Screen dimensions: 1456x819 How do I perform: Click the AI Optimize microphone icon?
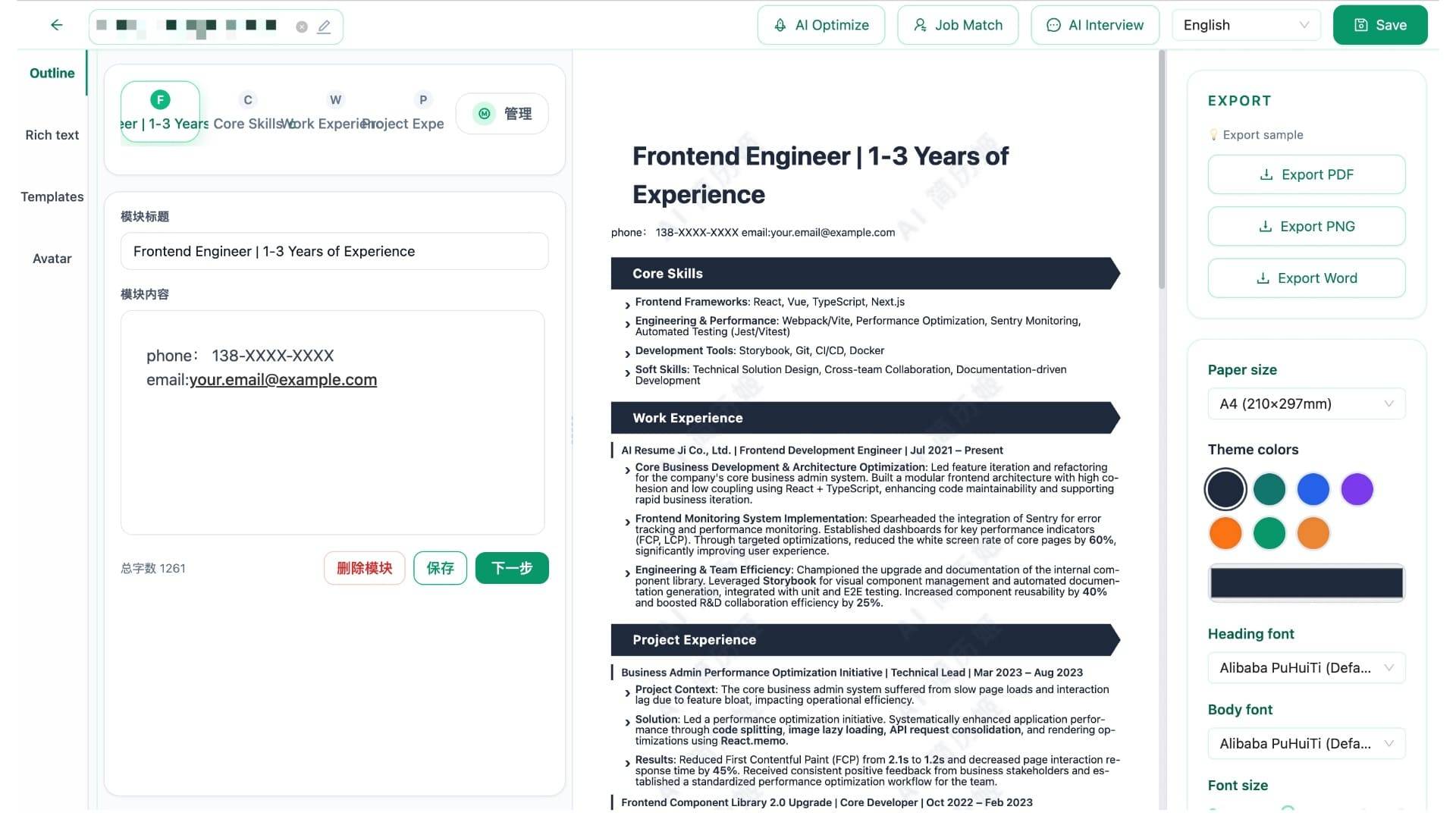[x=778, y=24]
